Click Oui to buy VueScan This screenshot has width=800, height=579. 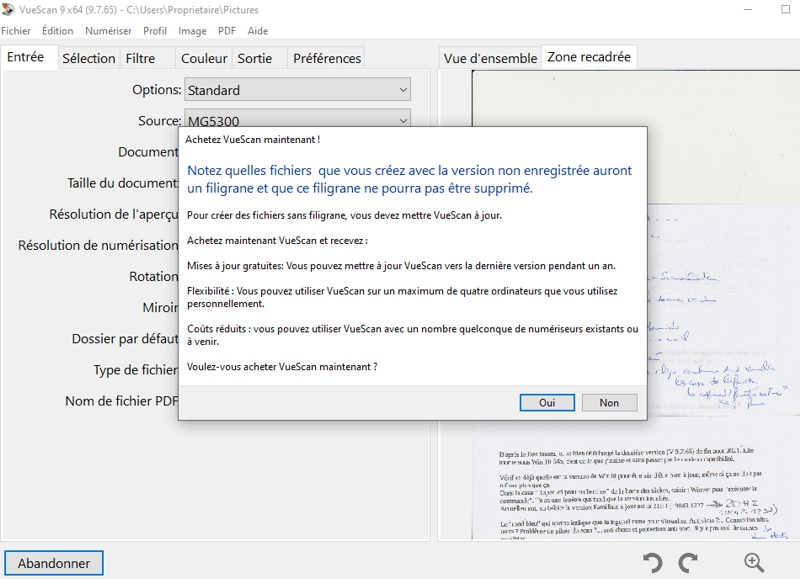coord(547,402)
